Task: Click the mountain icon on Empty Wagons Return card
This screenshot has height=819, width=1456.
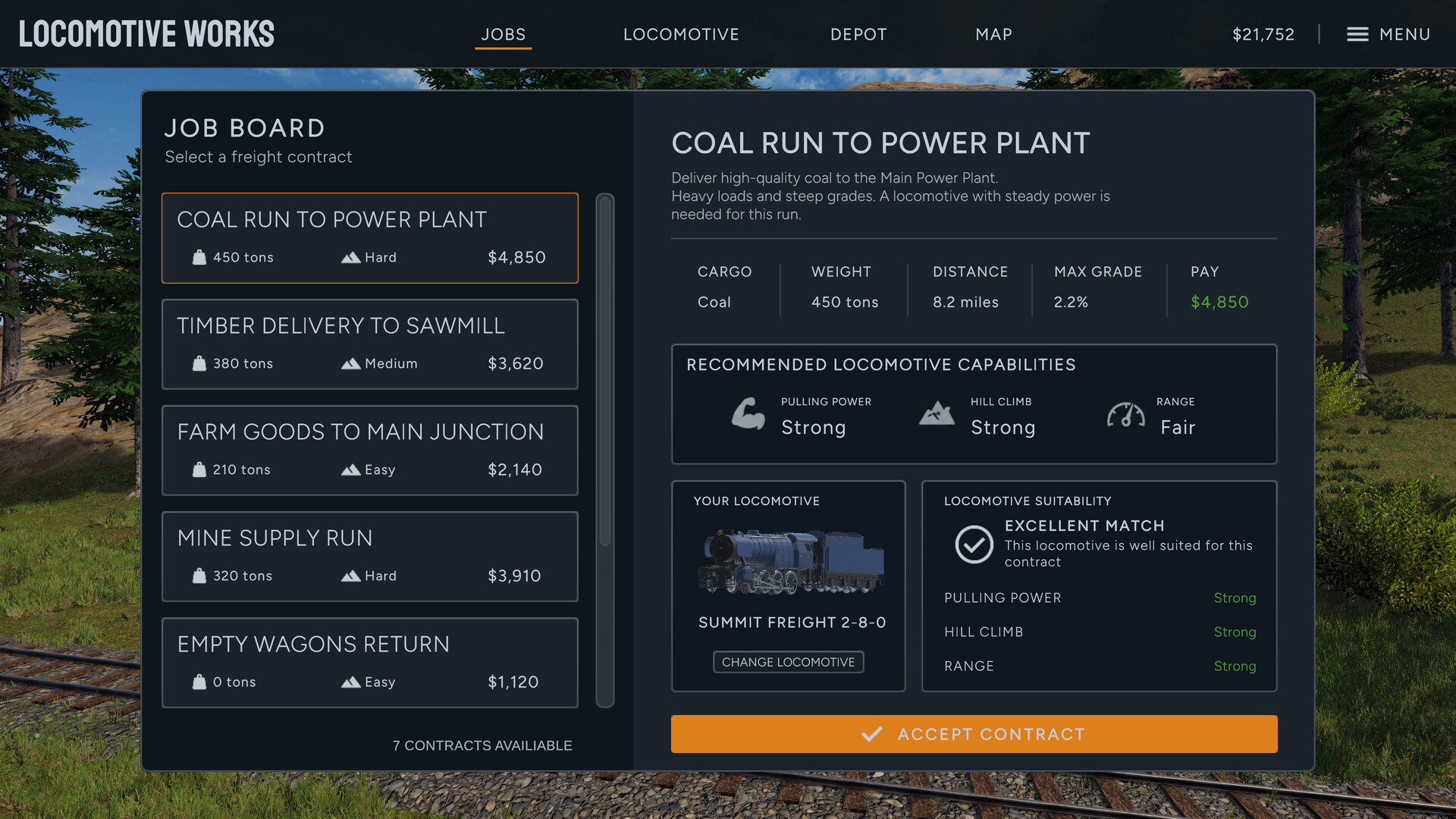Action: click(350, 682)
